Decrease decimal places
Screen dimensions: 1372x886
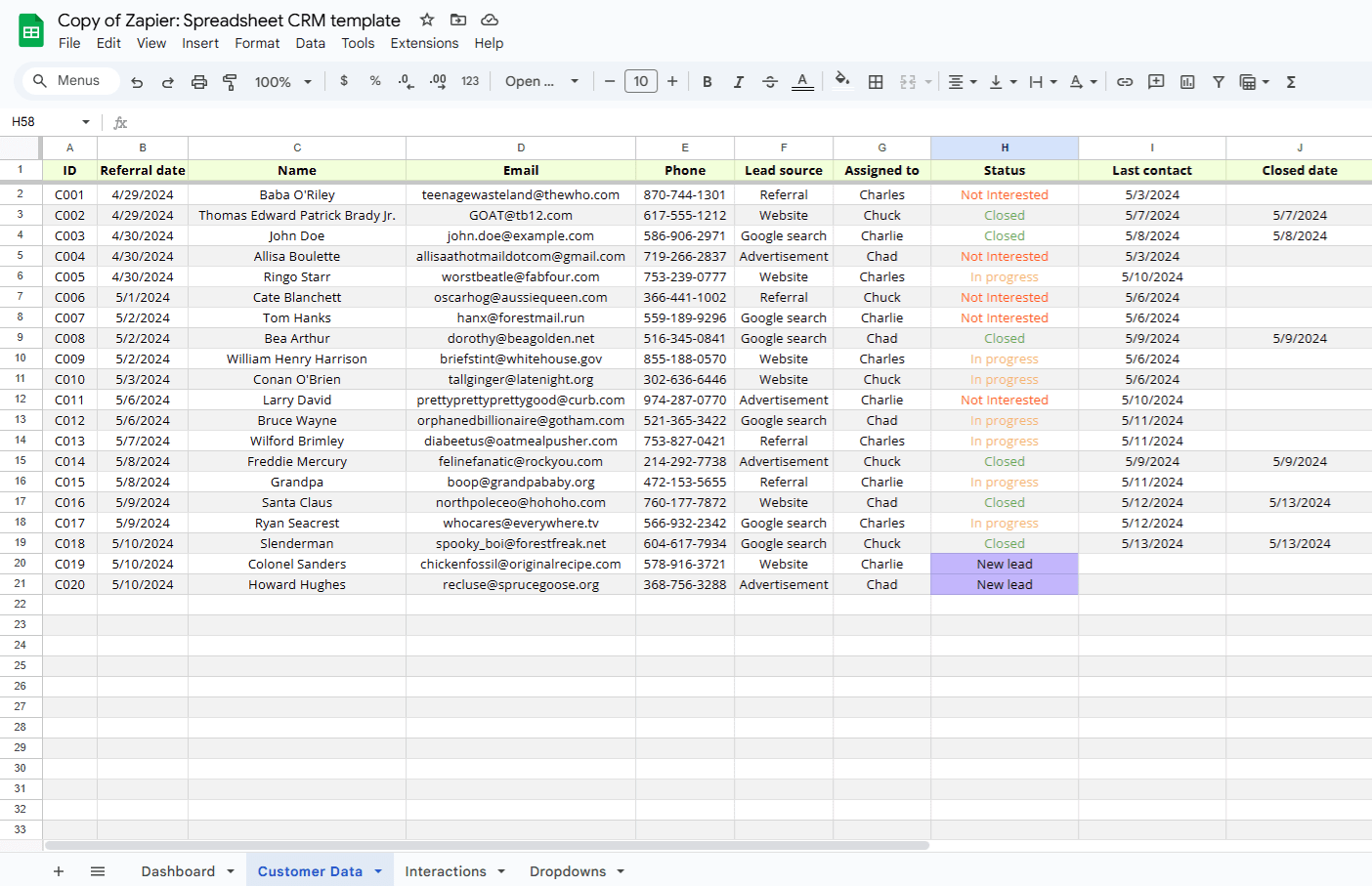click(406, 81)
